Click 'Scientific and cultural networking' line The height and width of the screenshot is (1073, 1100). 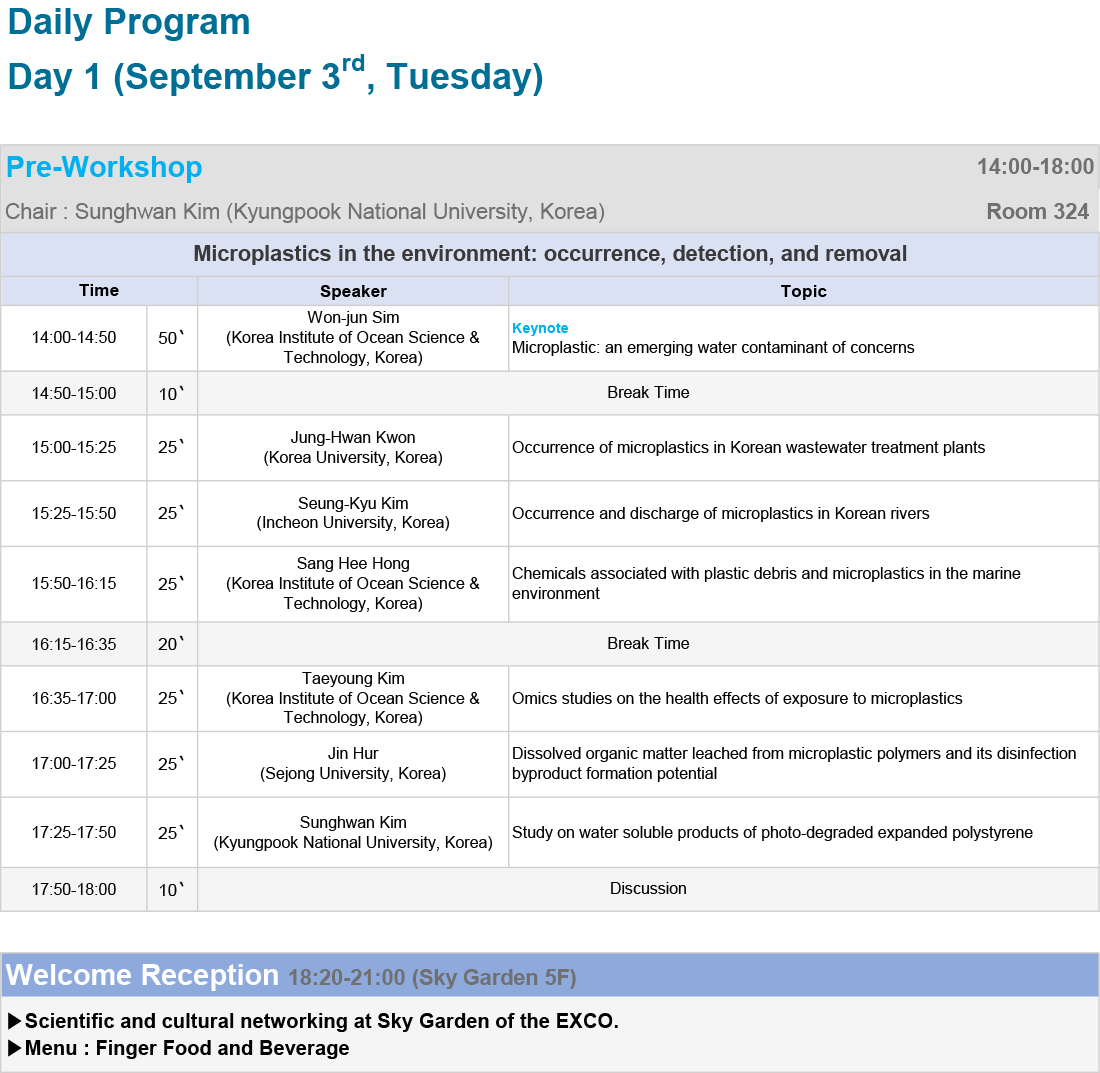pyautogui.click(x=314, y=1020)
